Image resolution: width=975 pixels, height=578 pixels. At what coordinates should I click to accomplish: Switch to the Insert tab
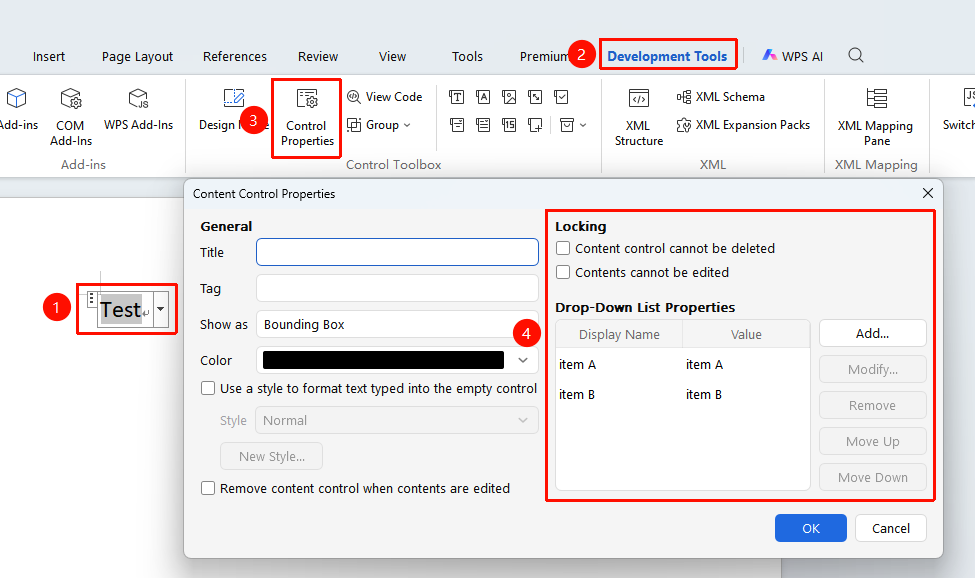click(x=49, y=57)
